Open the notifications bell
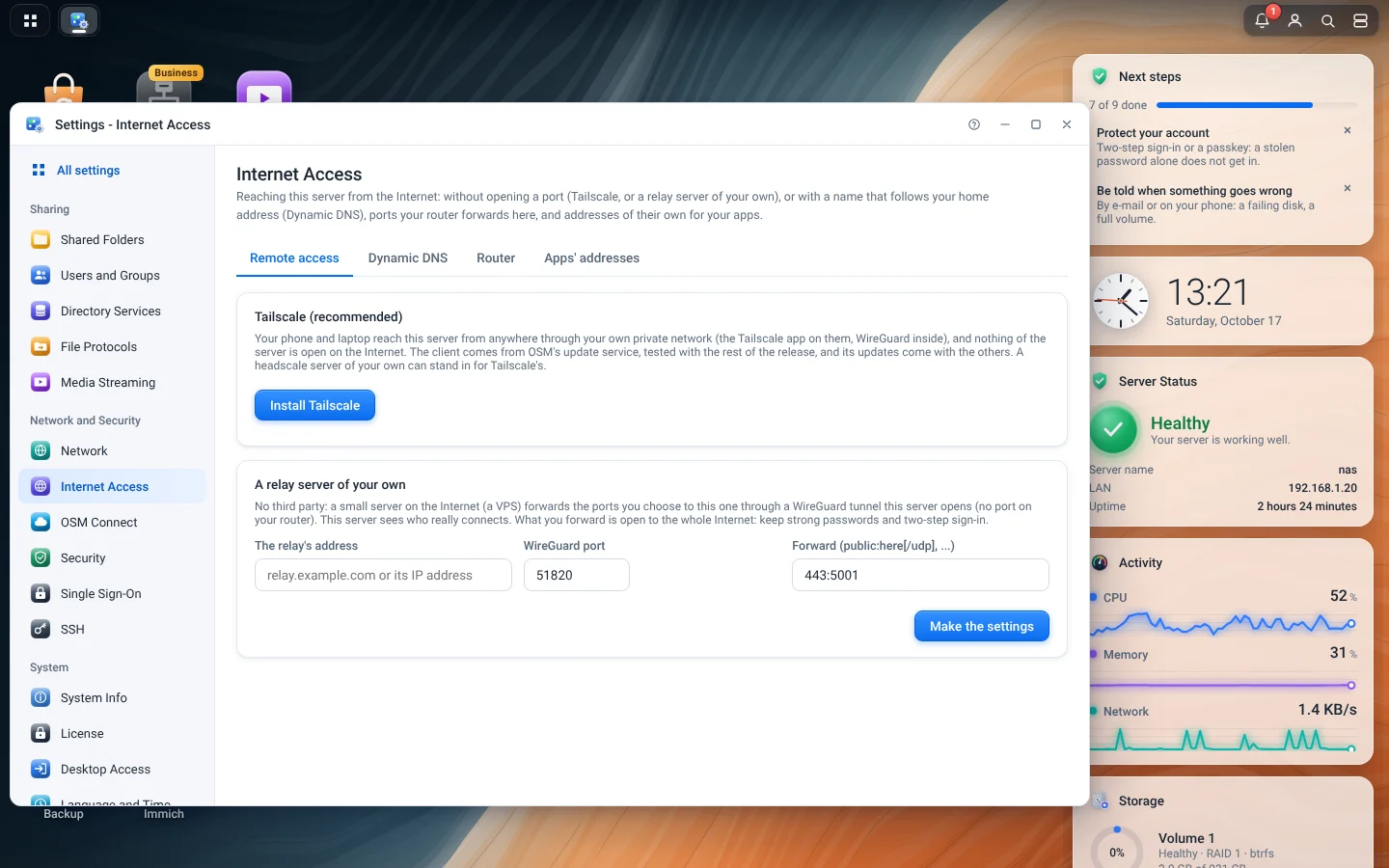 click(1262, 20)
